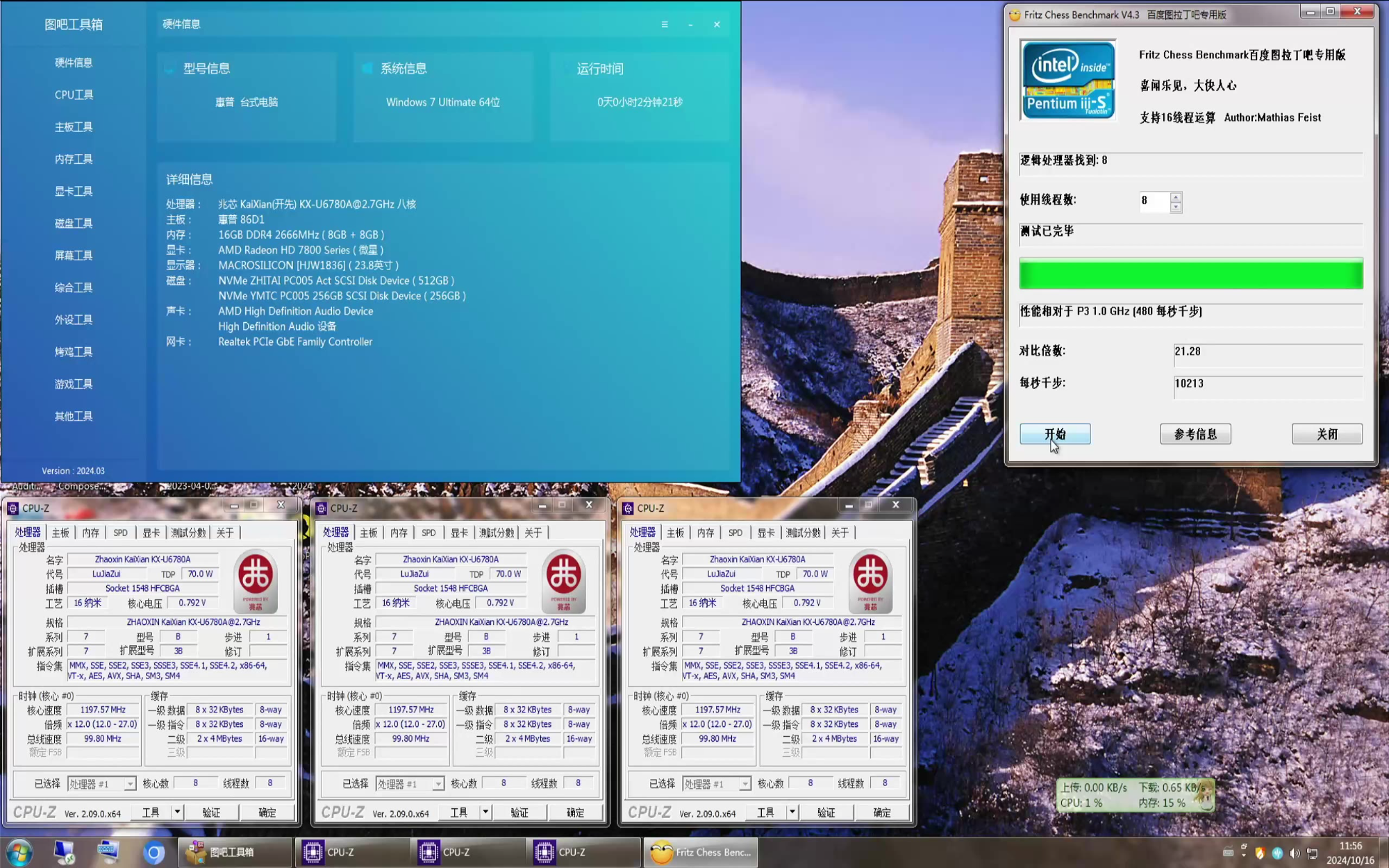Click 开始 to start the chess benchmark
1389x868 pixels.
point(1055,434)
